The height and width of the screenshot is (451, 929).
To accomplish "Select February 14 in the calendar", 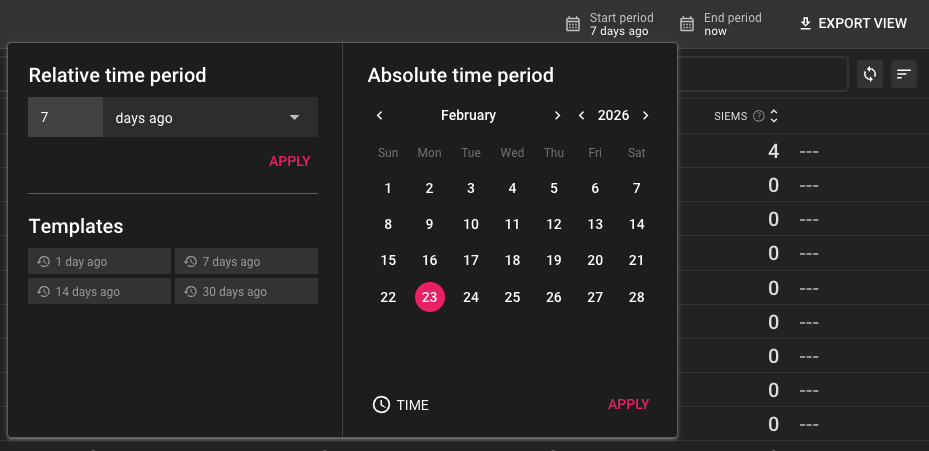I will (636, 224).
